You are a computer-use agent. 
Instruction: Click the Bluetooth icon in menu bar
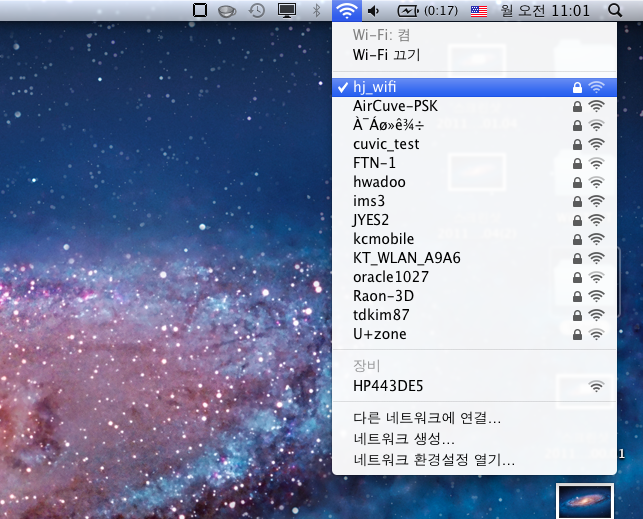316,10
